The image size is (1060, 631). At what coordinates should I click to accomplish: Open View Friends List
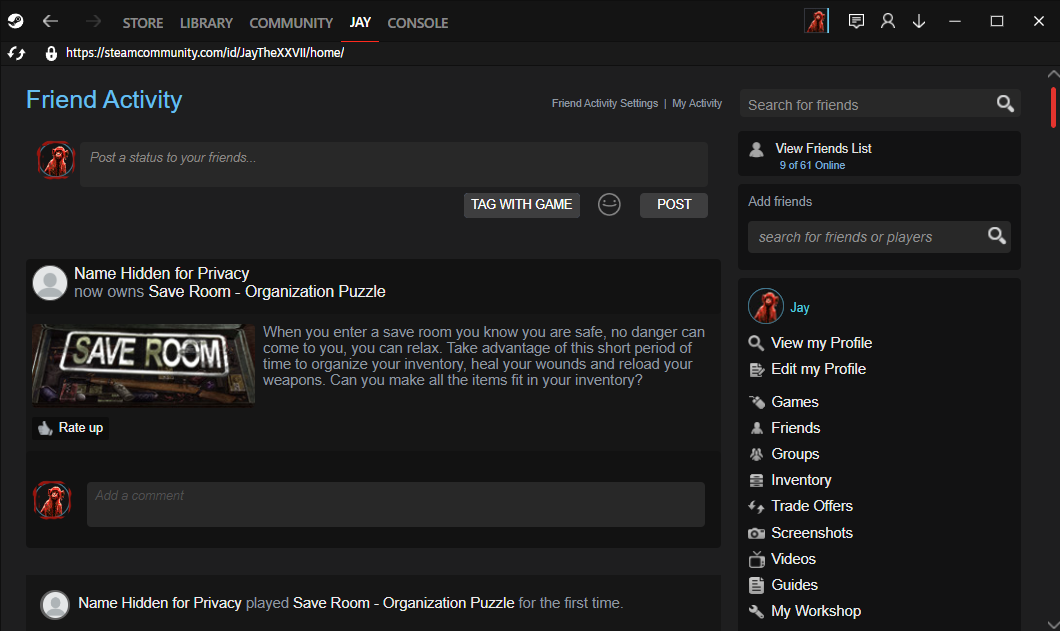(823, 148)
